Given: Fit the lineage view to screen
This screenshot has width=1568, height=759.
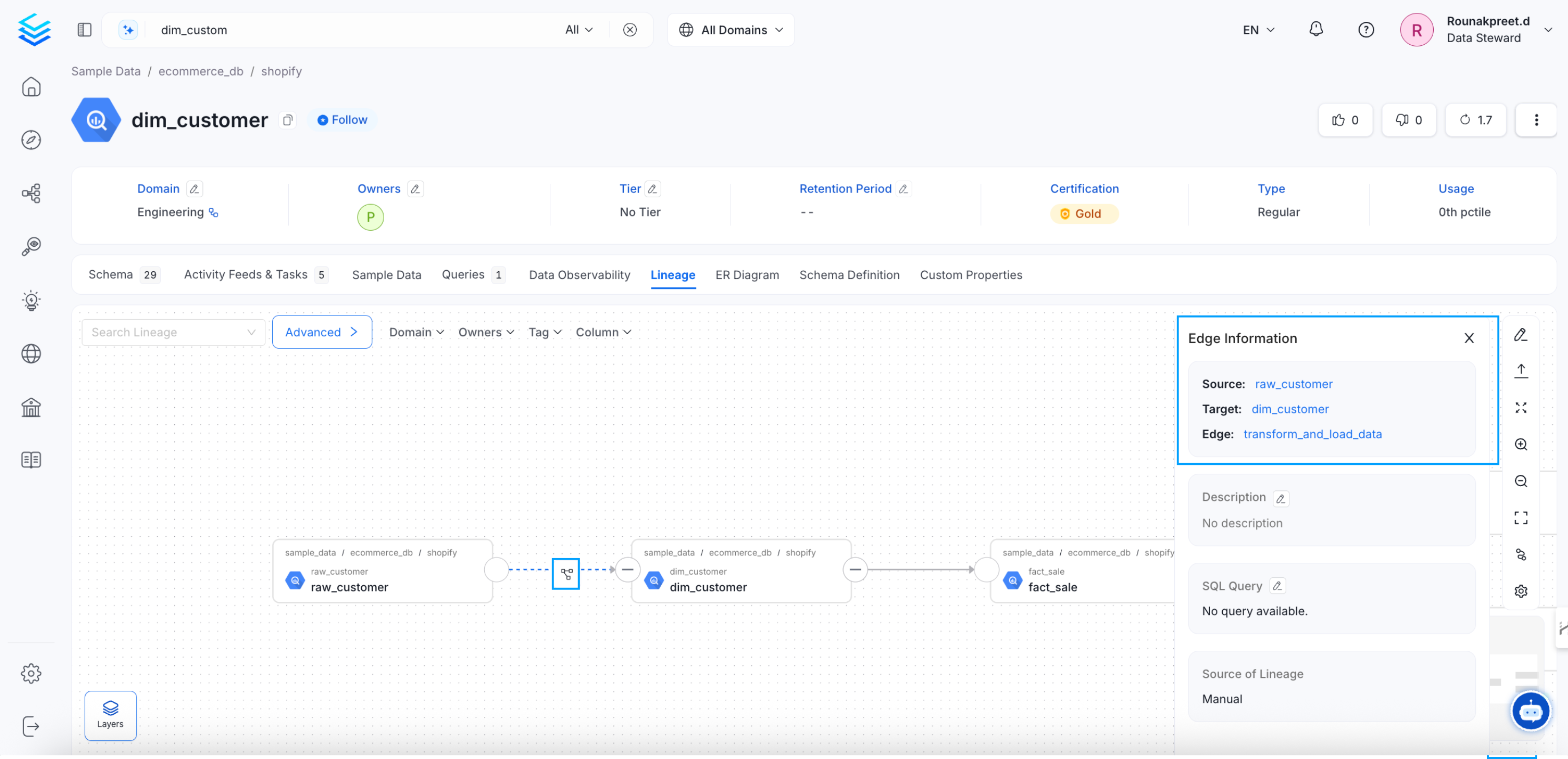Looking at the screenshot, I should [x=1521, y=517].
